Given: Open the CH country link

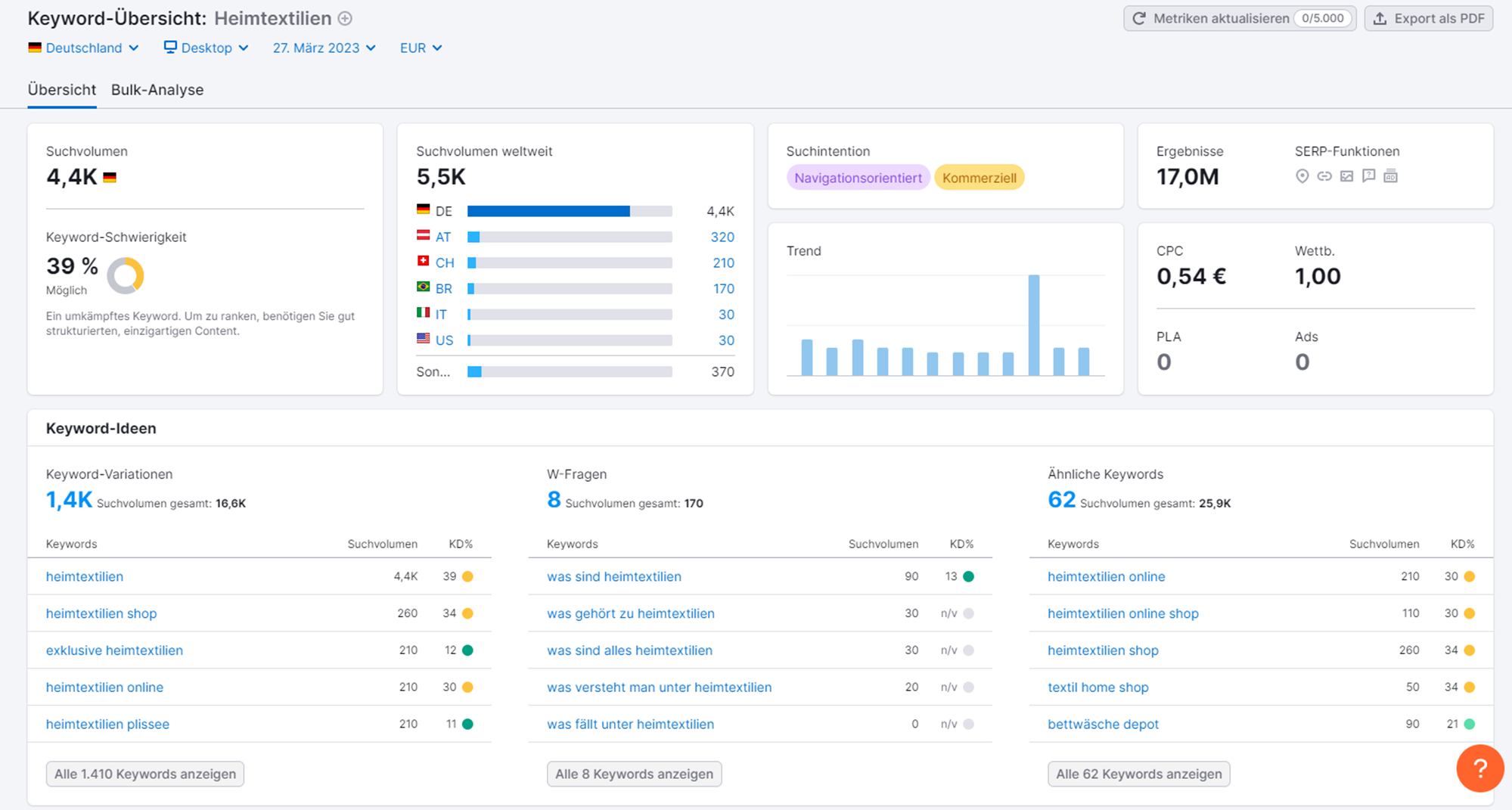Looking at the screenshot, I should pos(445,263).
